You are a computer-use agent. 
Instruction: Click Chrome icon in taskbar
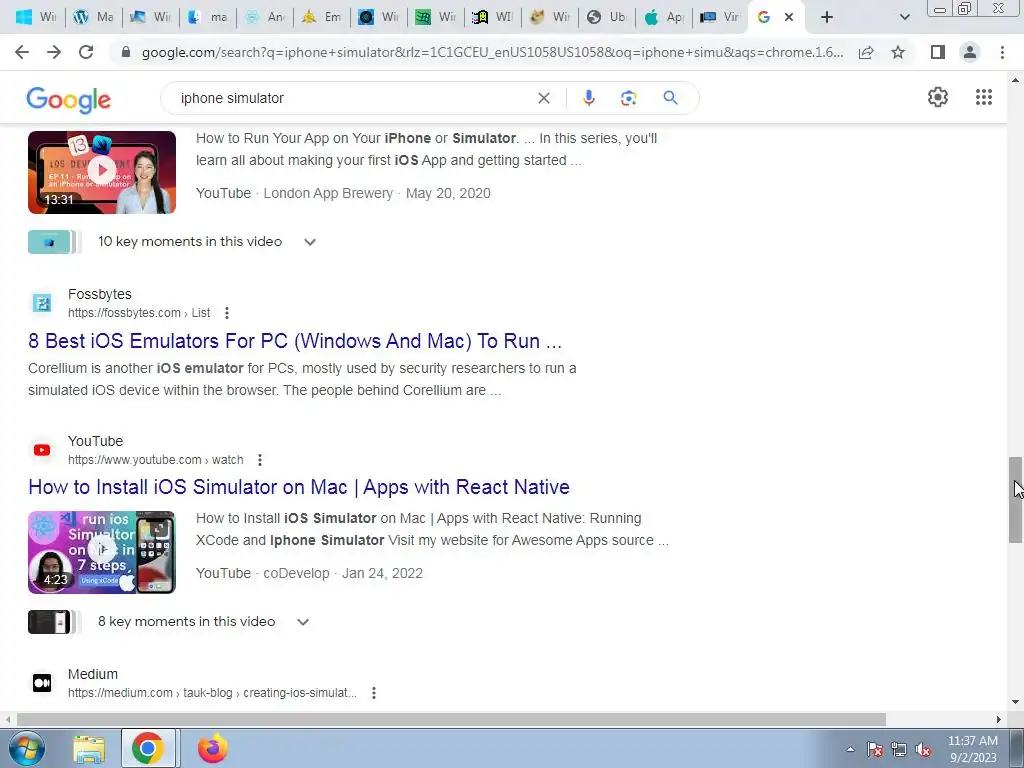148,748
